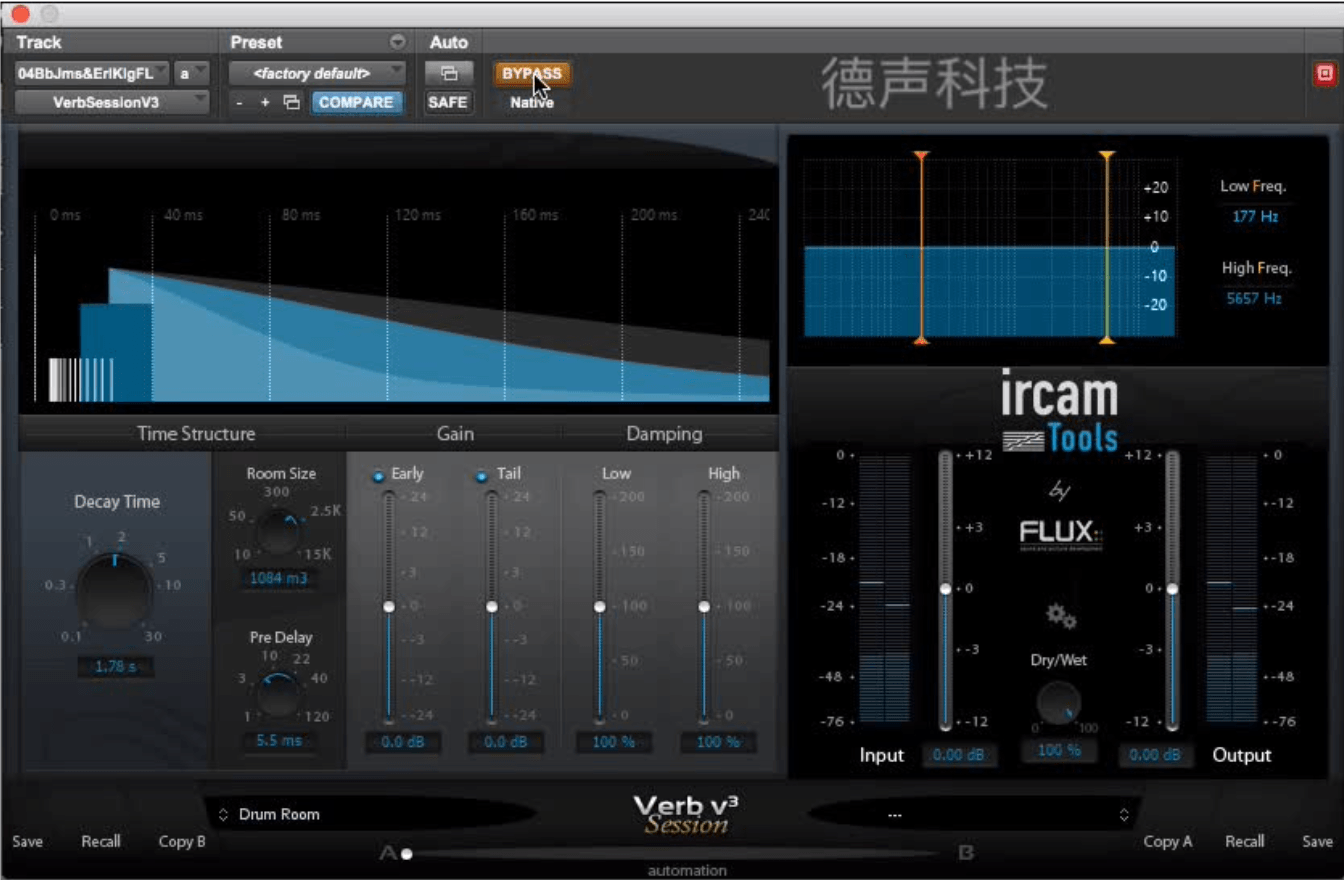
Task: Click the automation label below morph slider
Action: click(x=687, y=870)
